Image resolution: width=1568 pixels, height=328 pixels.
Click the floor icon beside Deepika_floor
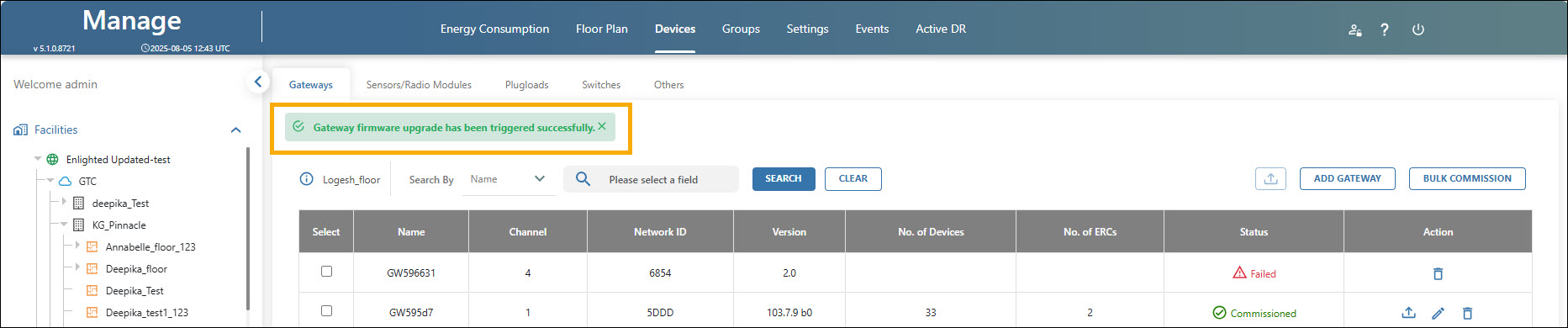point(92,268)
